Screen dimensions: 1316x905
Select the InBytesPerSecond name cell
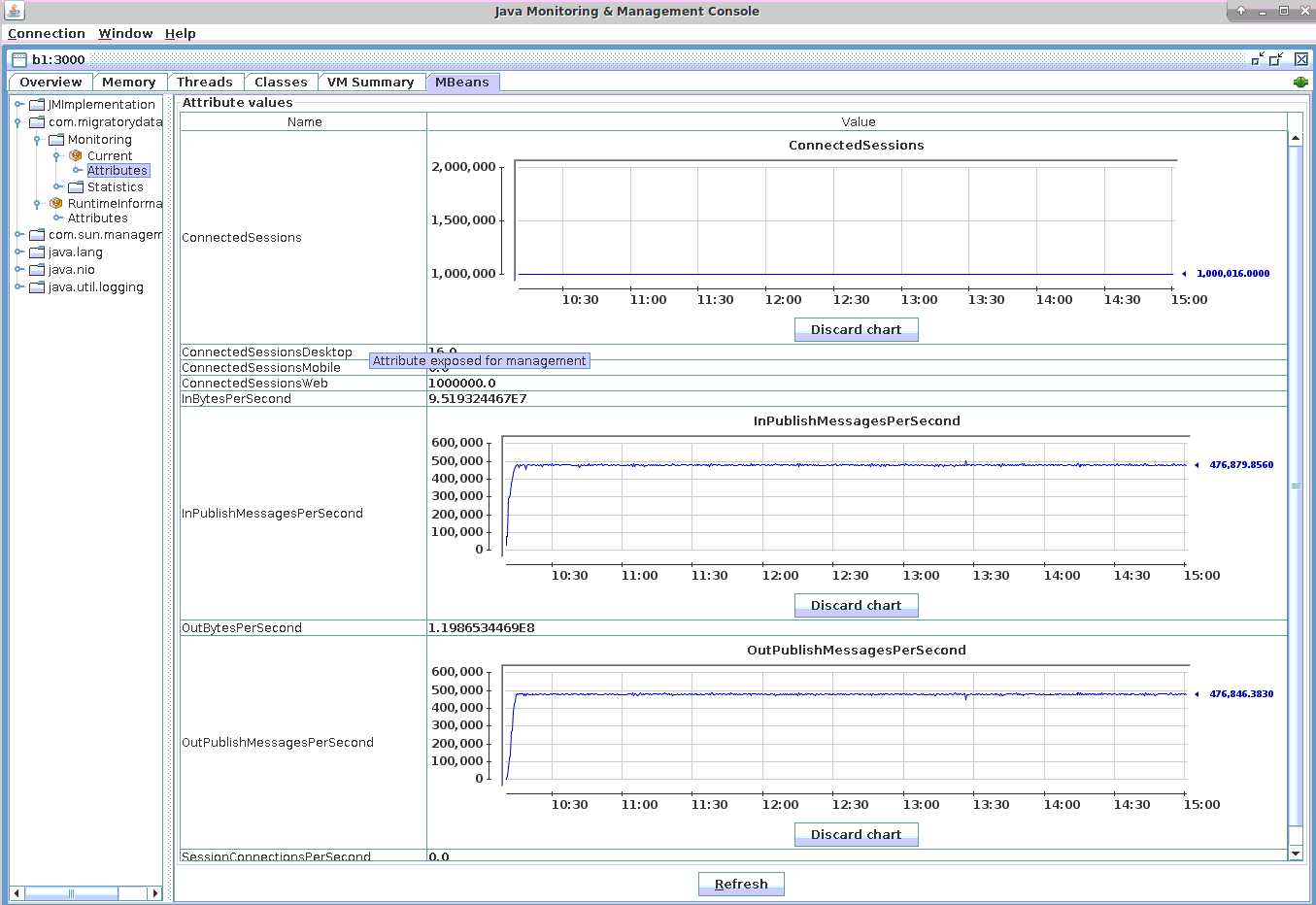[303, 399]
